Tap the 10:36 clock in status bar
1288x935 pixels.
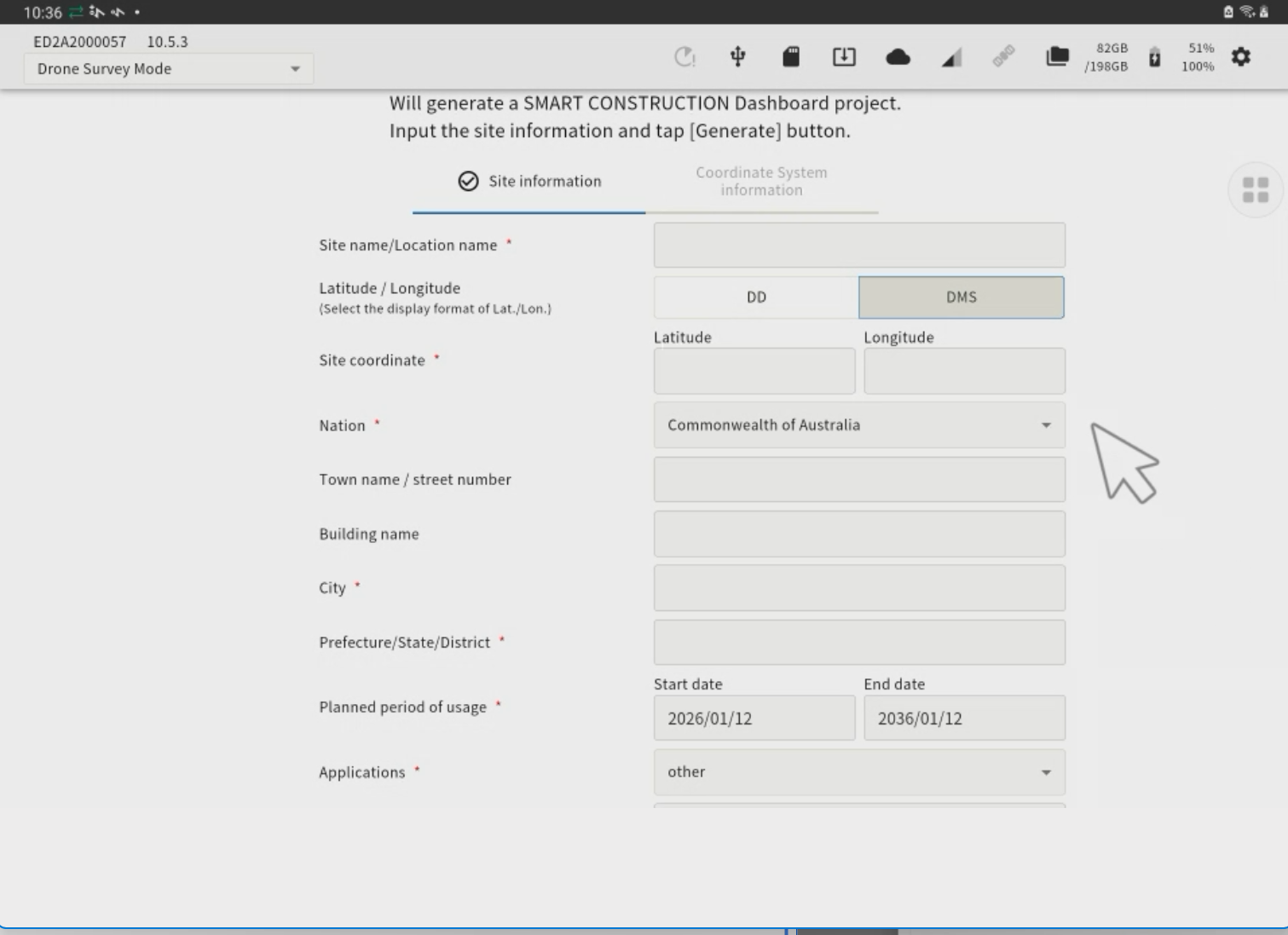pyautogui.click(x=43, y=13)
